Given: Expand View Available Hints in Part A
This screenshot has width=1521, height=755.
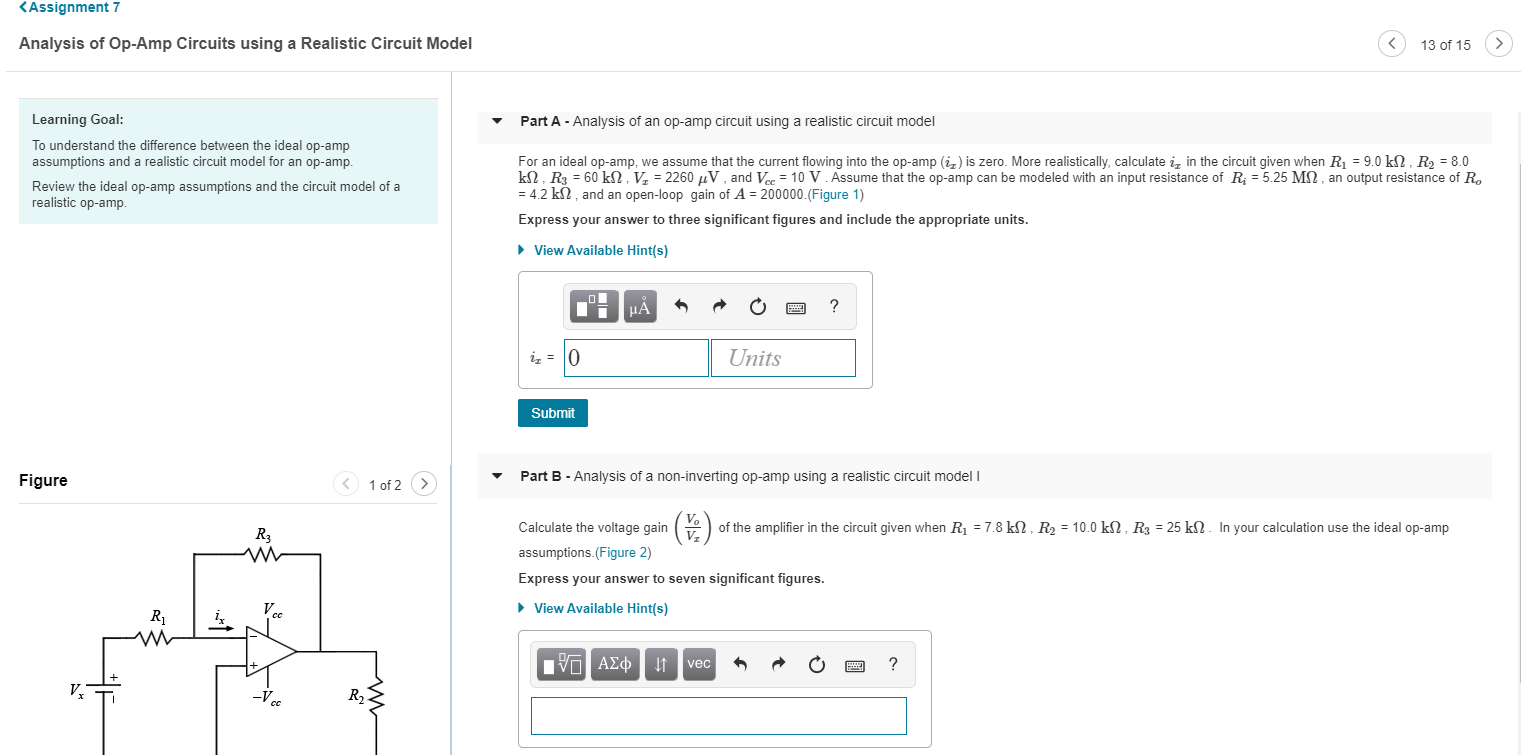Looking at the screenshot, I should [599, 250].
